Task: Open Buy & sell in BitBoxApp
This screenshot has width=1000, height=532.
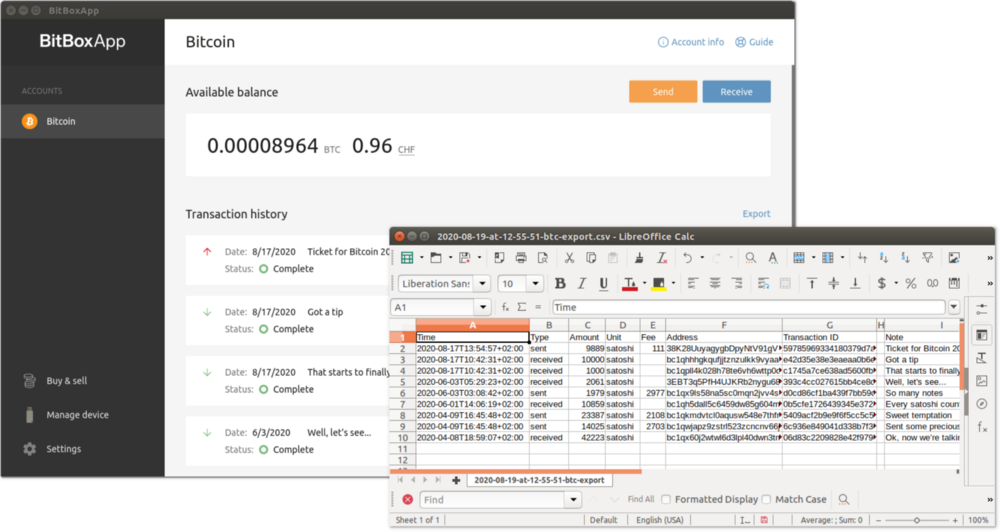Action: click(56, 381)
